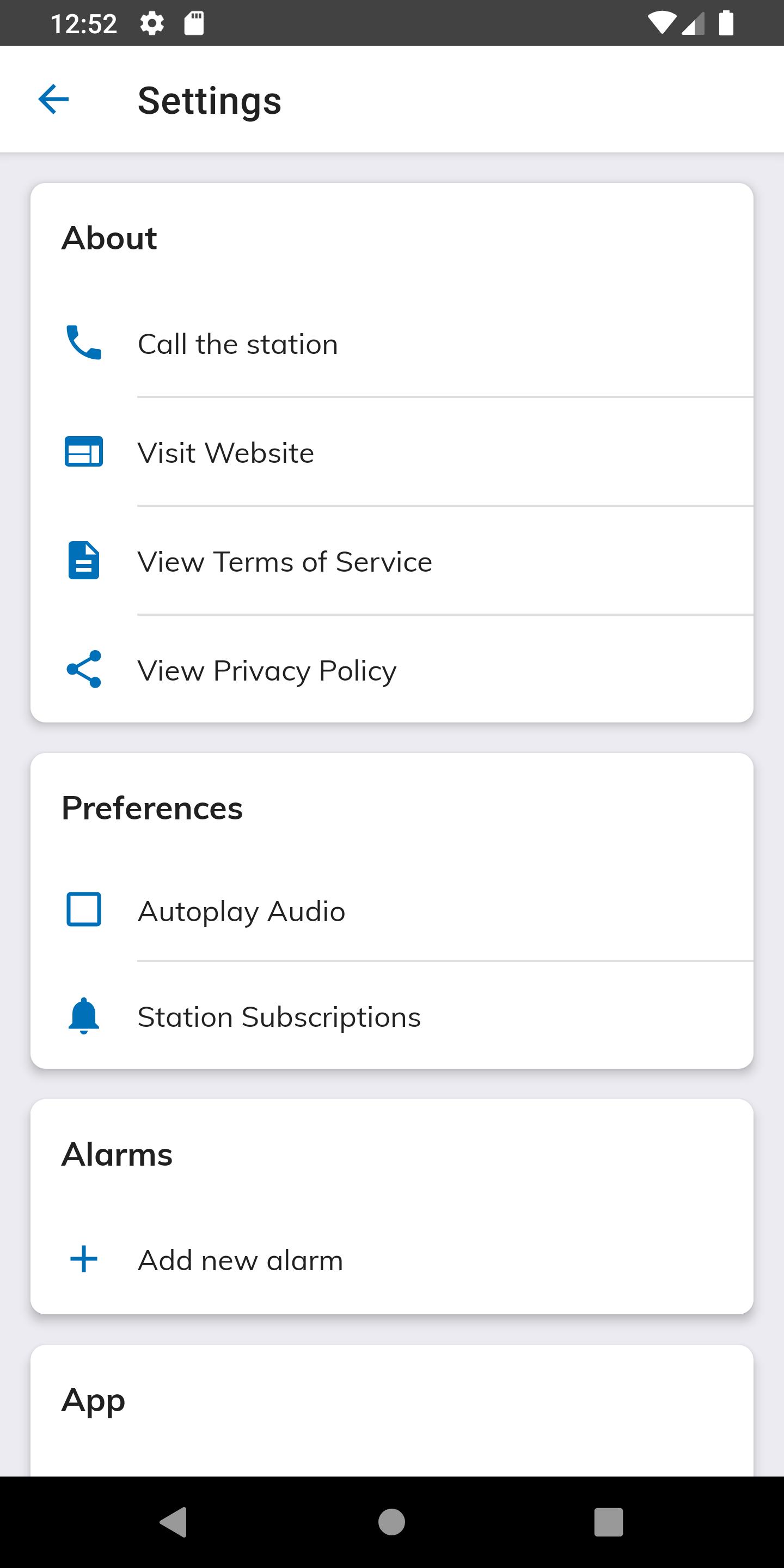Tap the blue back arrow icon
This screenshot has height=1568, width=784.
(53, 99)
